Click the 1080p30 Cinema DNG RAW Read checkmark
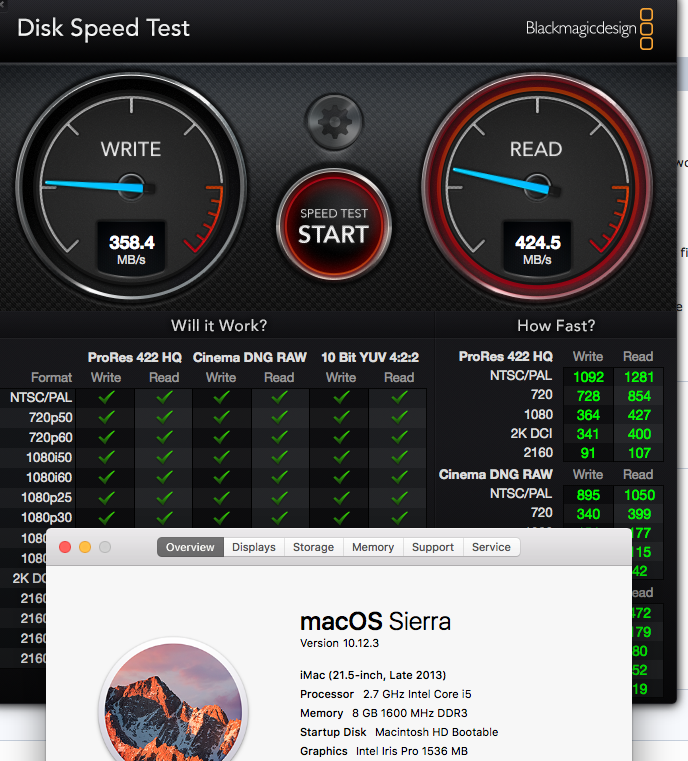Image resolution: width=688 pixels, height=761 pixels. click(279, 517)
